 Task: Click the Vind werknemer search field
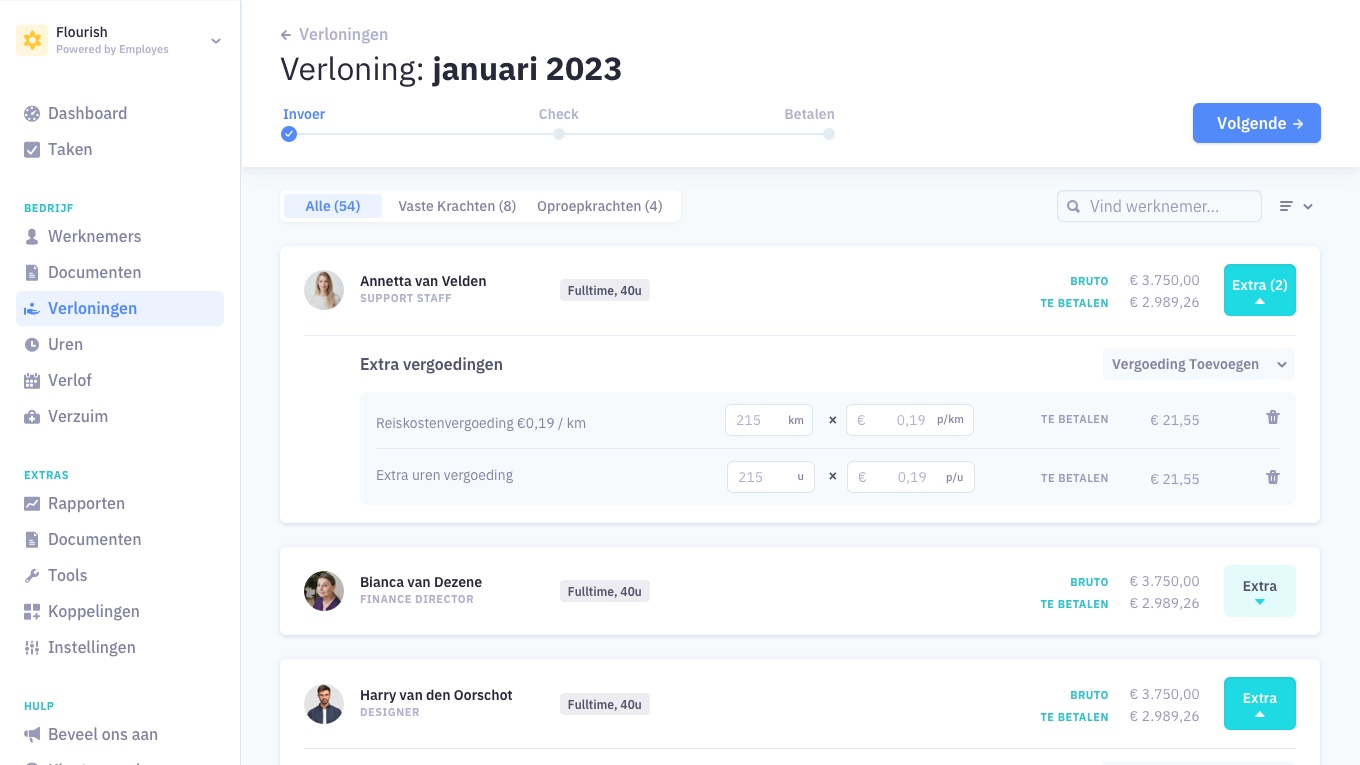point(1158,206)
